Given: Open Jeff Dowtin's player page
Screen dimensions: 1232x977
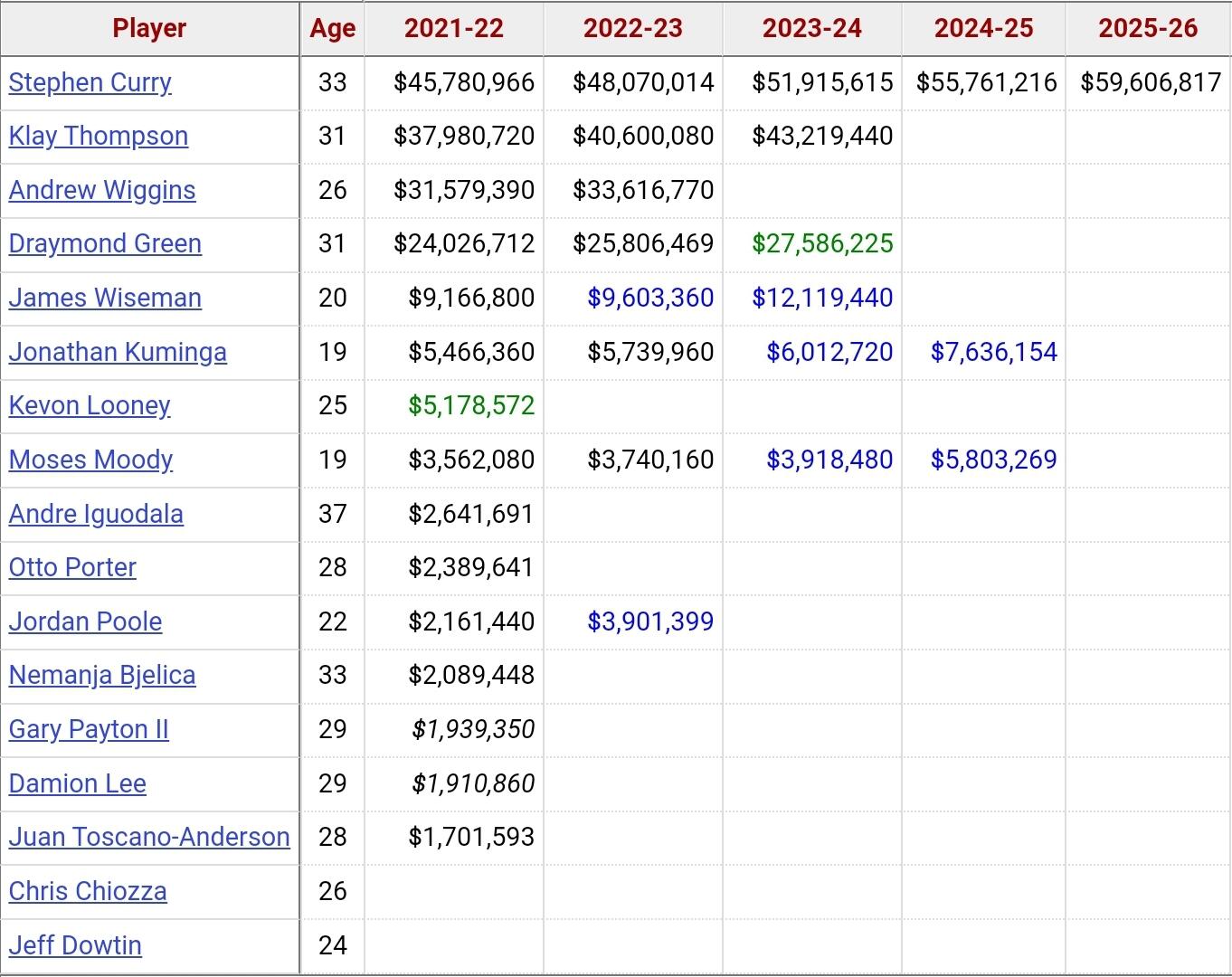Looking at the screenshot, I should click(75, 945).
